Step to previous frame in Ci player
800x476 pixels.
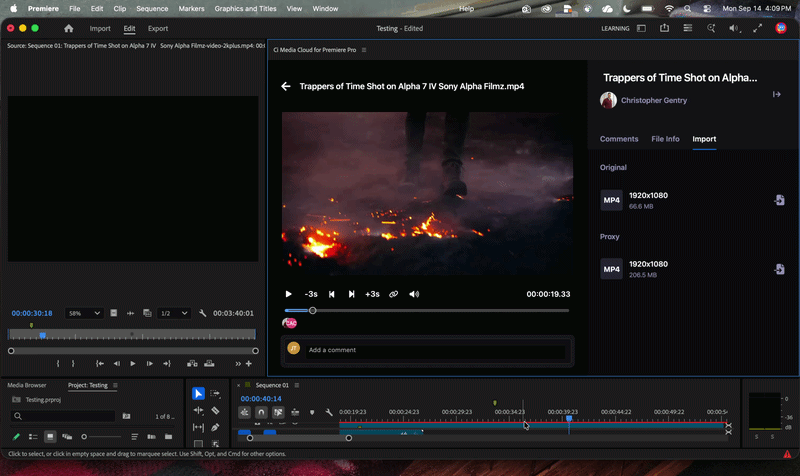click(331, 294)
